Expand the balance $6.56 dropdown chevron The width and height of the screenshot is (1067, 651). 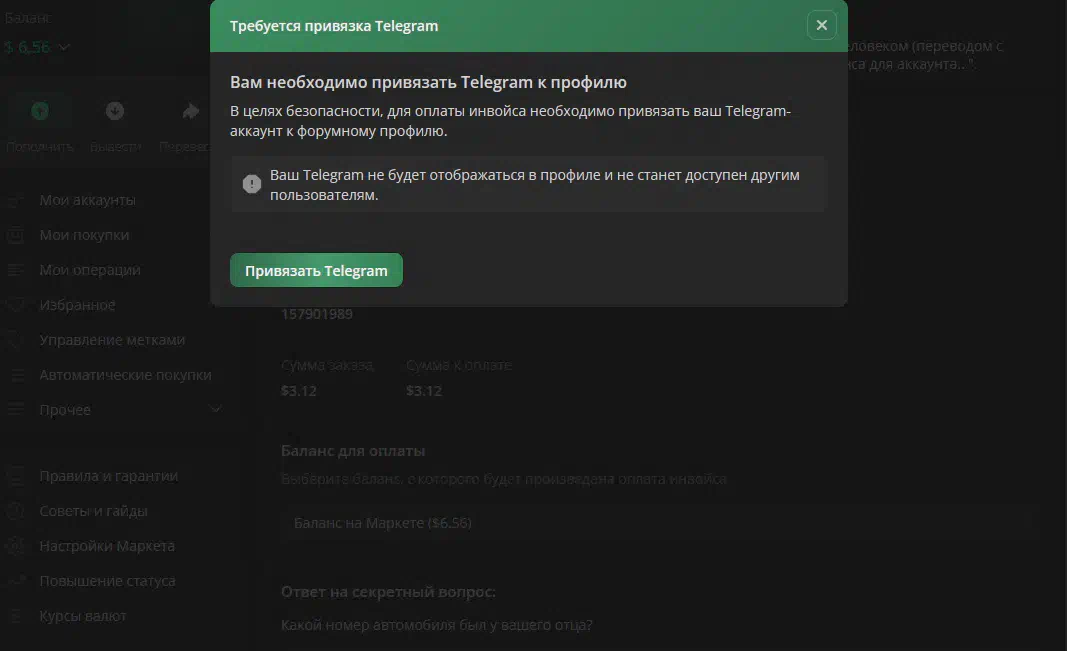[x=65, y=47]
